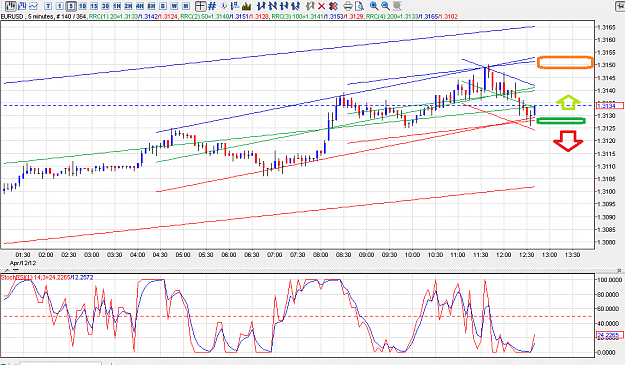Select line chart type icon
Screen dimensions: 625x365
click(33, 6)
